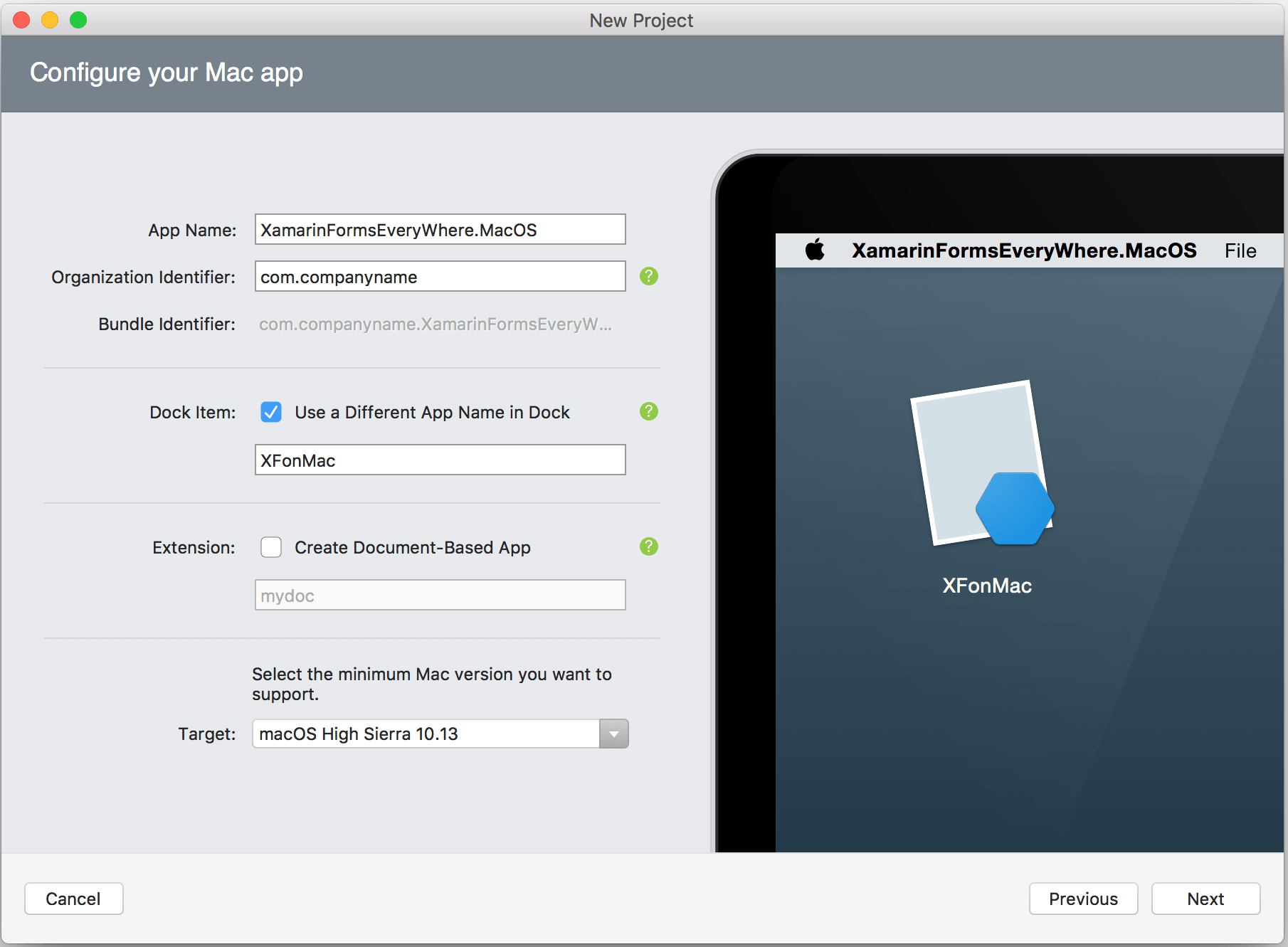This screenshot has height=947, width=1288.
Task: Close the New Project window
Action: (x=21, y=20)
